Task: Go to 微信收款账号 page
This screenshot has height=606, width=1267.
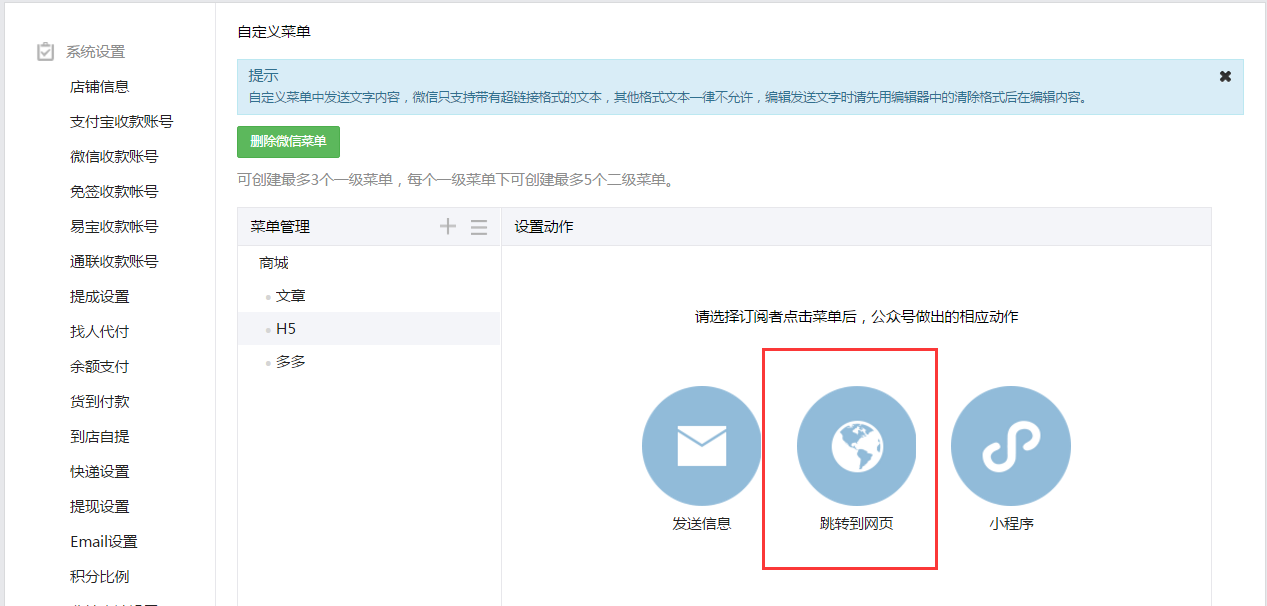Action: (x=114, y=157)
